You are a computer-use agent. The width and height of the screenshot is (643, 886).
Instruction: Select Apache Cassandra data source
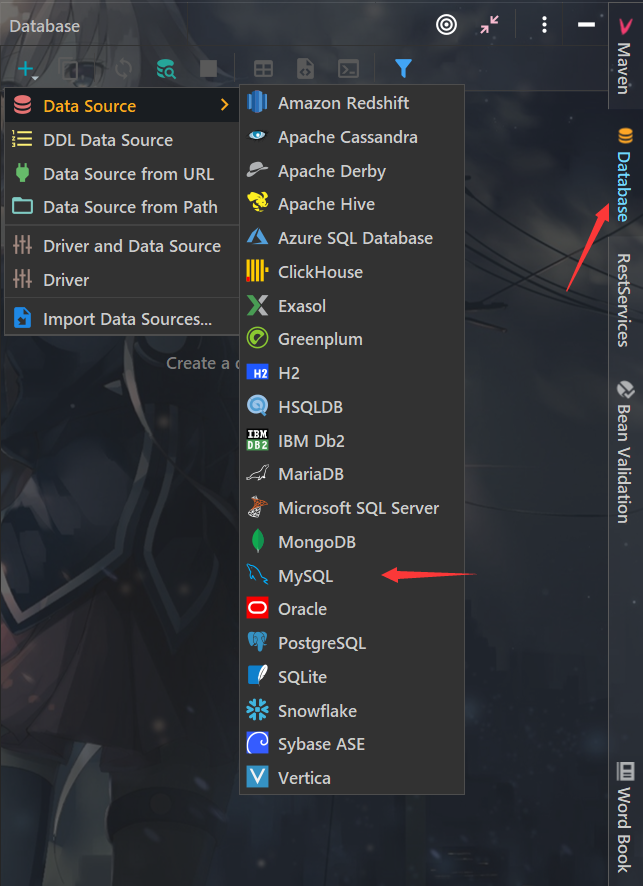click(352, 137)
